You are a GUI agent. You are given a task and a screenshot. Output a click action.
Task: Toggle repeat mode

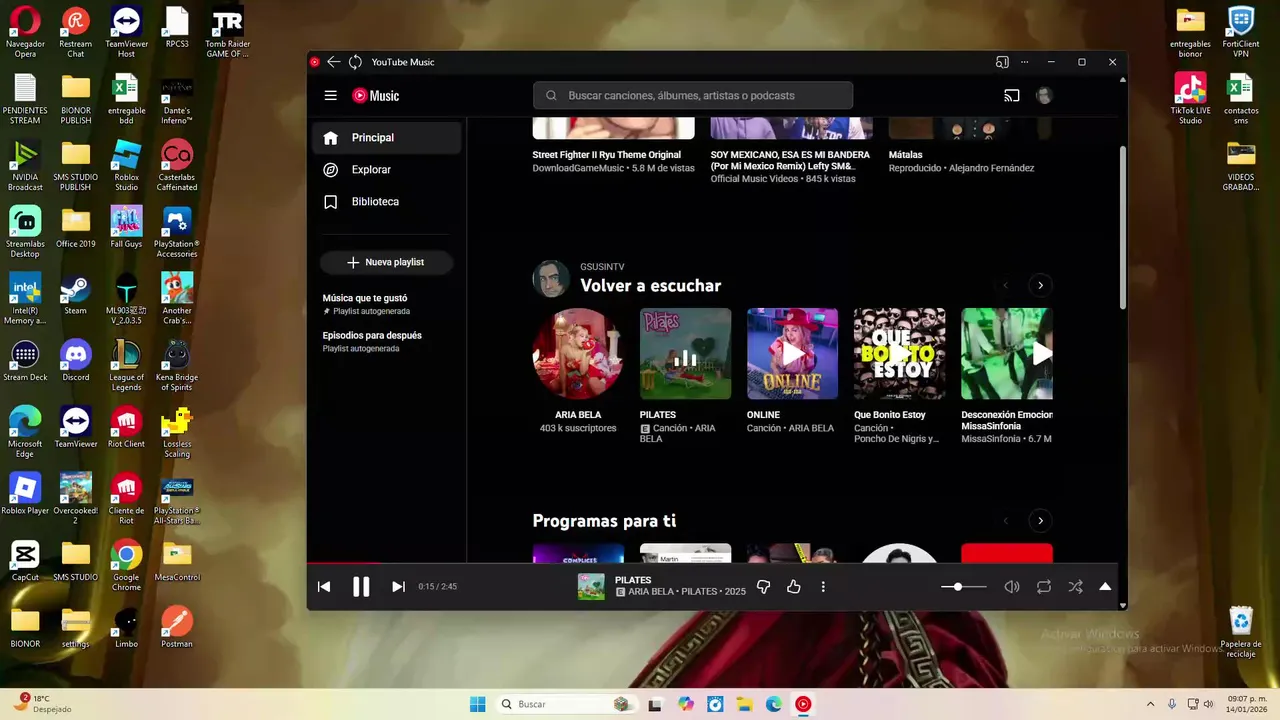pos(1044,587)
